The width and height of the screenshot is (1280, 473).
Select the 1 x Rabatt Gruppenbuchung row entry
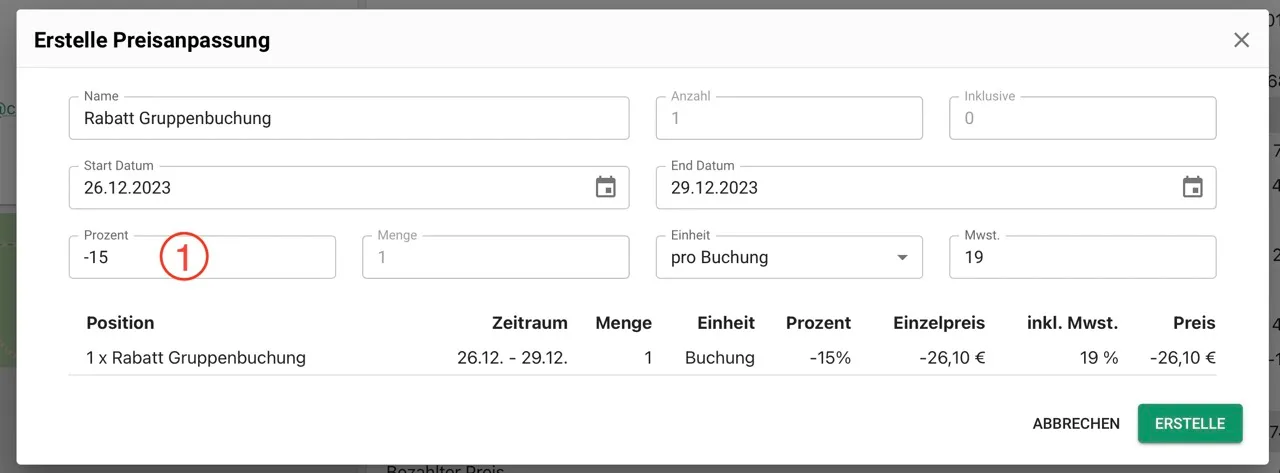[x=196, y=357]
